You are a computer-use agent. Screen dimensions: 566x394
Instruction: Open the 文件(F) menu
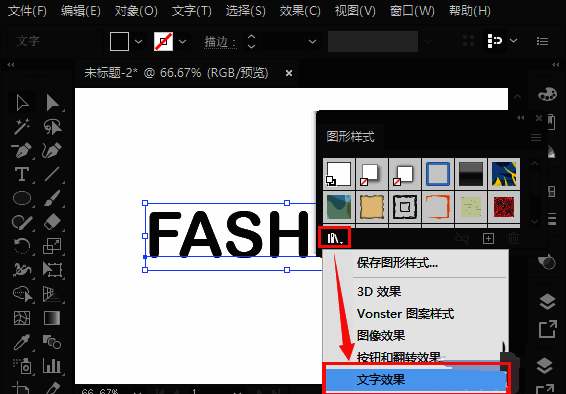point(27,11)
